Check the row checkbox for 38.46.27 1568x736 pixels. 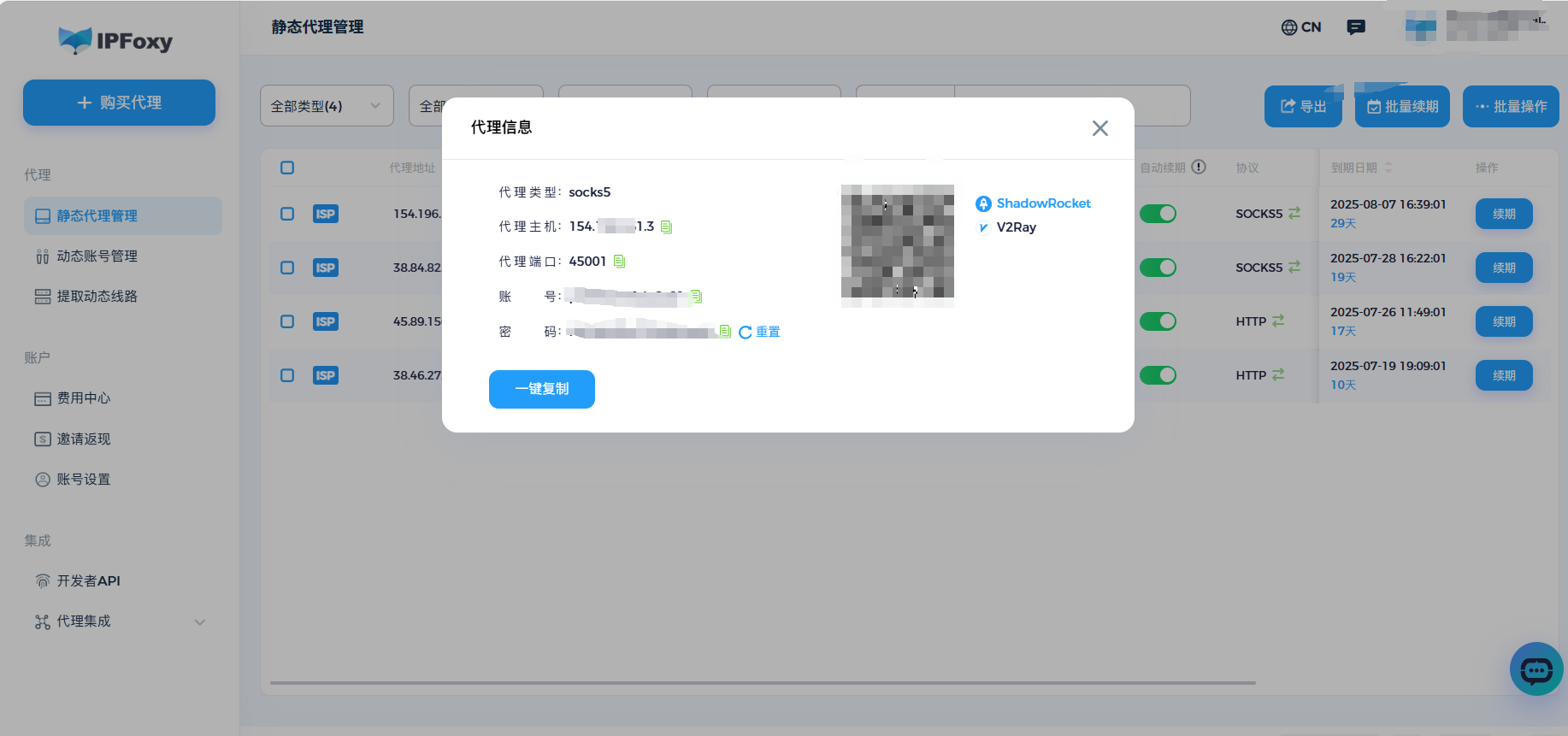pos(287,375)
